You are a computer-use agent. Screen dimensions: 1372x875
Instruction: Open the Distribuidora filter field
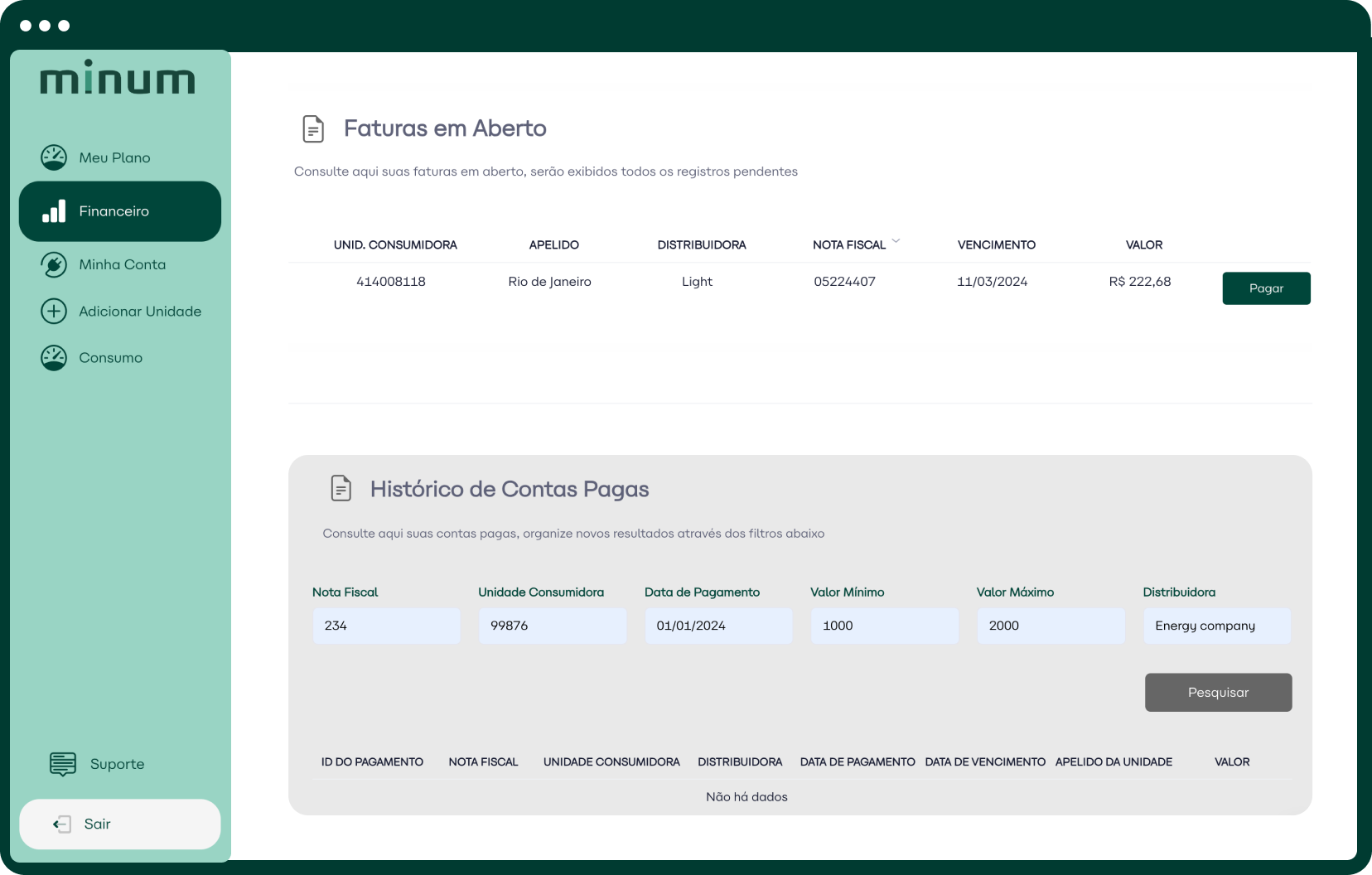(x=1216, y=626)
